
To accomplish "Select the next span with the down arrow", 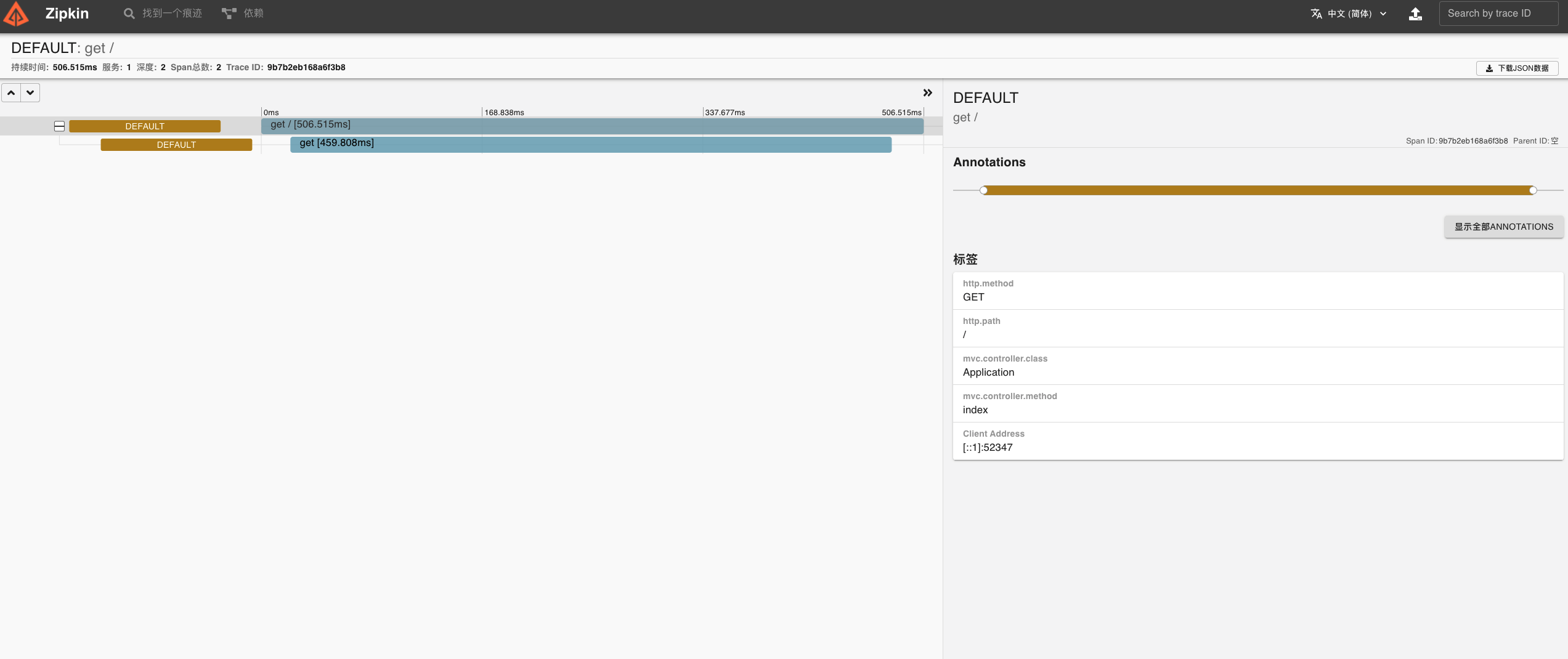I will pos(30,93).
